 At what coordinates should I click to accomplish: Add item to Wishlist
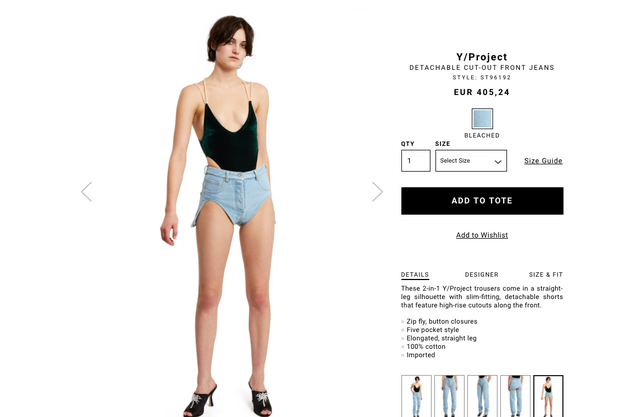tap(482, 235)
